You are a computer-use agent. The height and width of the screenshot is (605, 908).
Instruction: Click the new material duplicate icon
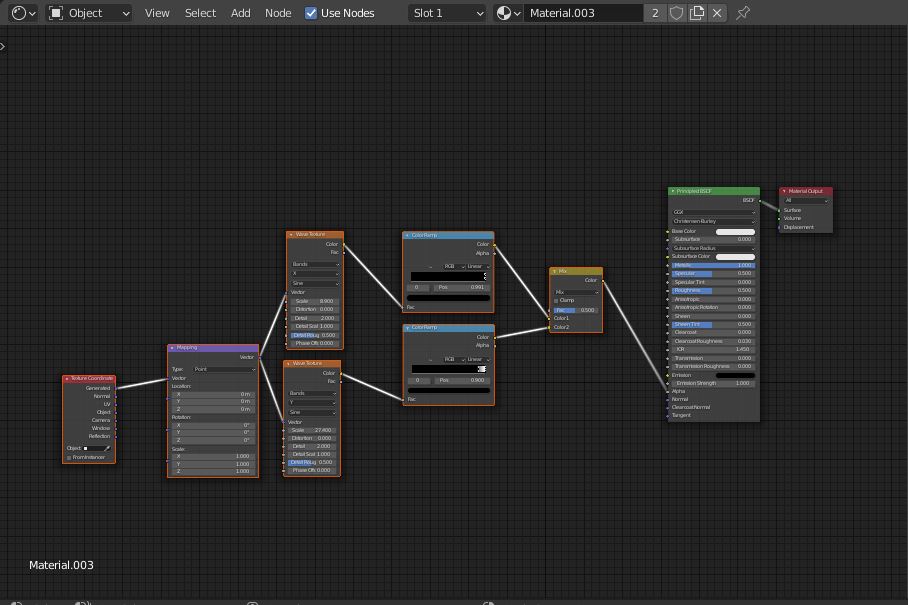coord(697,13)
